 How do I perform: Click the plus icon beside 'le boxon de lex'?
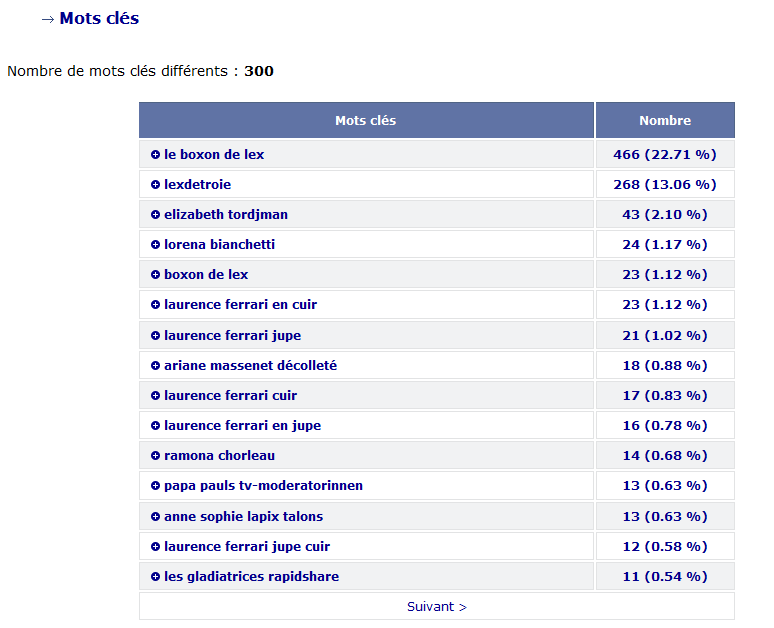click(x=155, y=155)
